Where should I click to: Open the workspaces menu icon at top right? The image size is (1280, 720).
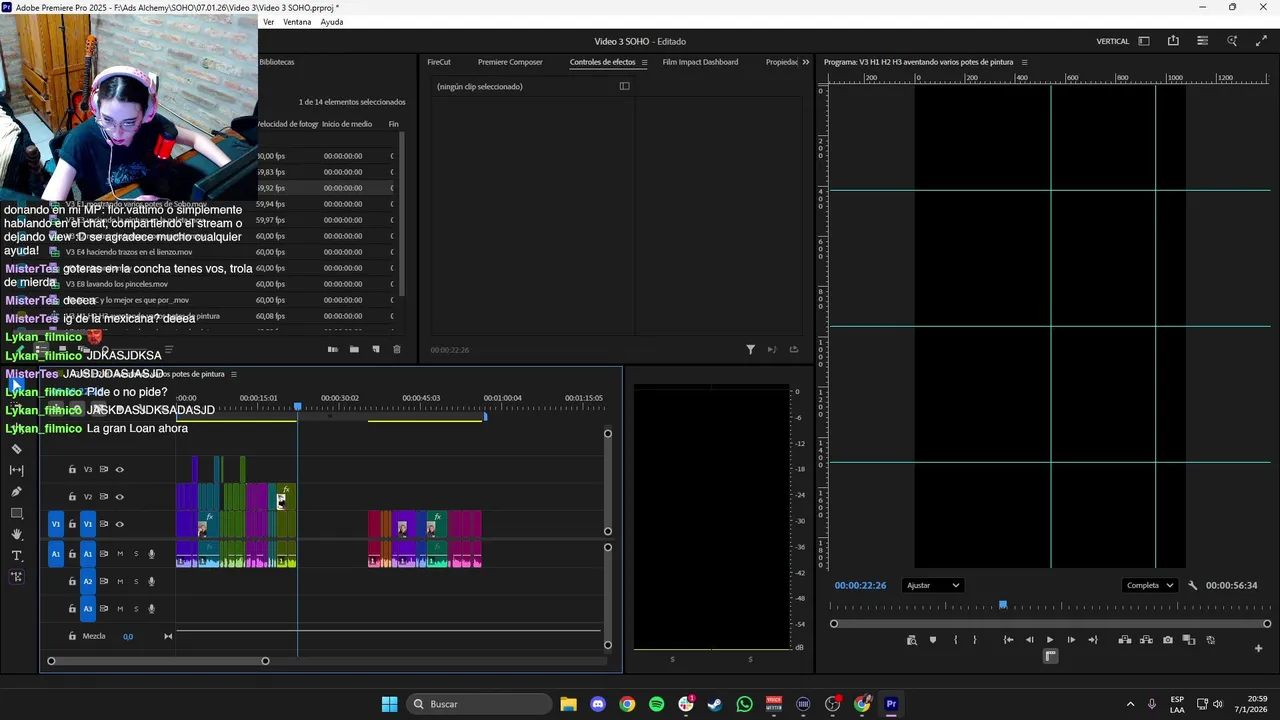click(x=1144, y=41)
